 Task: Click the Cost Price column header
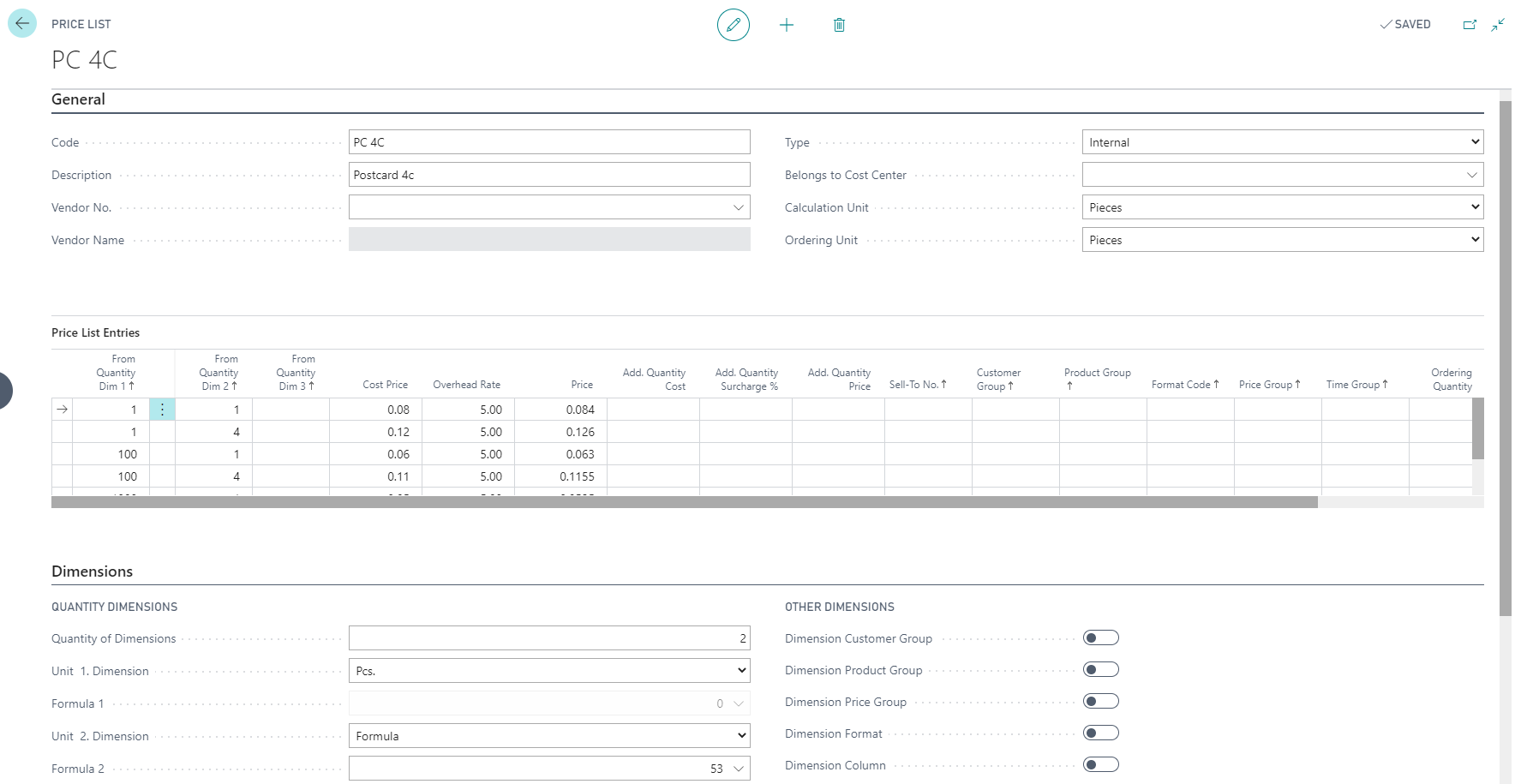(385, 385)
